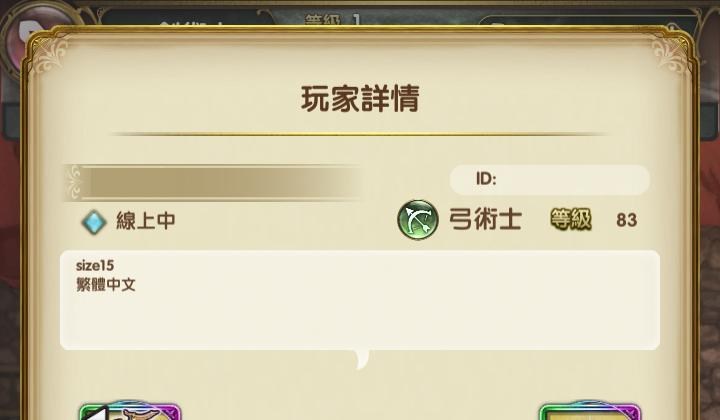Open the bottom-right green-purple framed card
The image size is (720, 420).
coord(590,411)
